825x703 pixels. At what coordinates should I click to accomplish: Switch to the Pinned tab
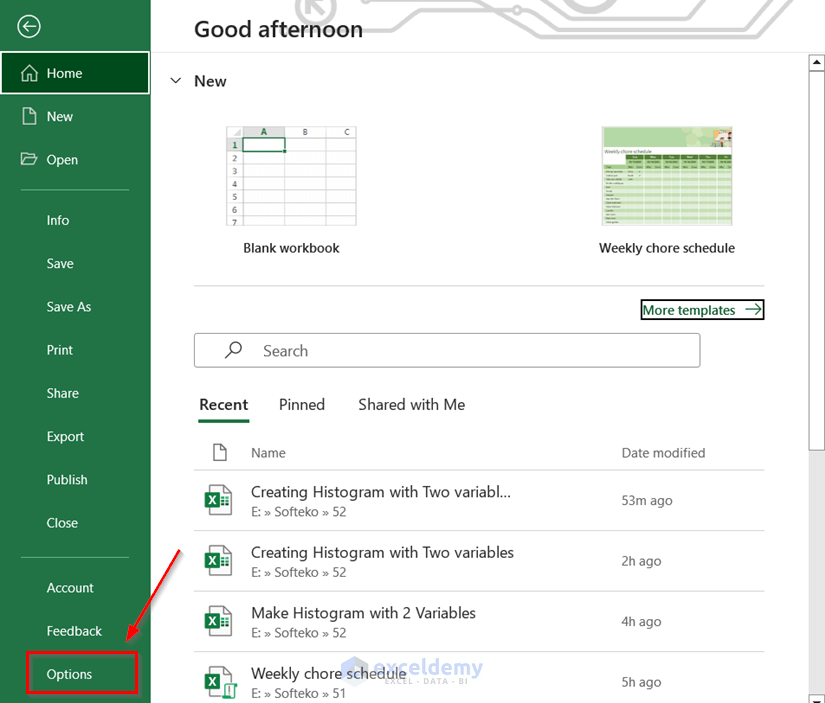[301, 404]
